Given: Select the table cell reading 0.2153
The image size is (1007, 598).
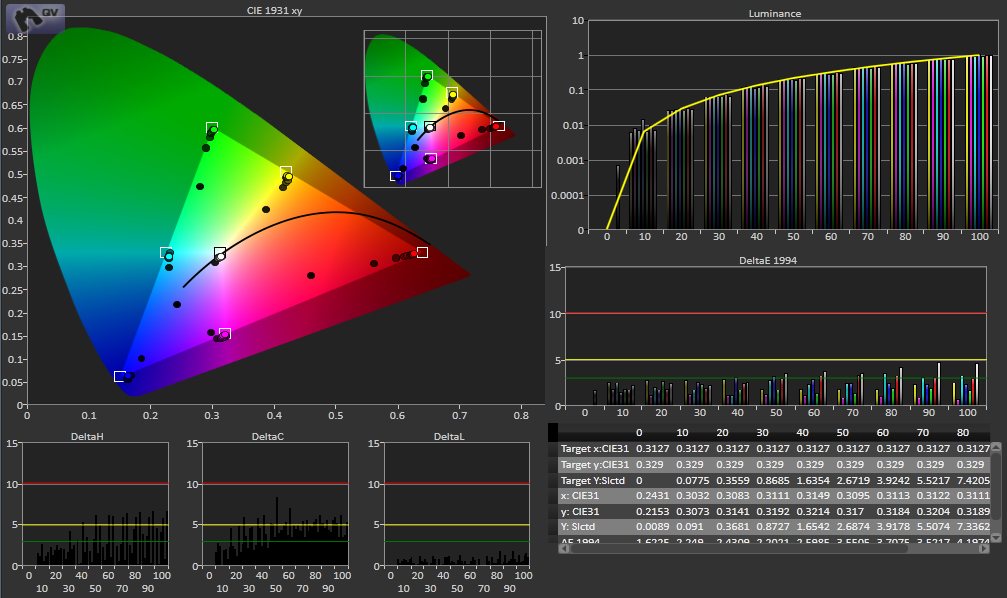Looking at the screenshot, I should [x=652, y=512].
